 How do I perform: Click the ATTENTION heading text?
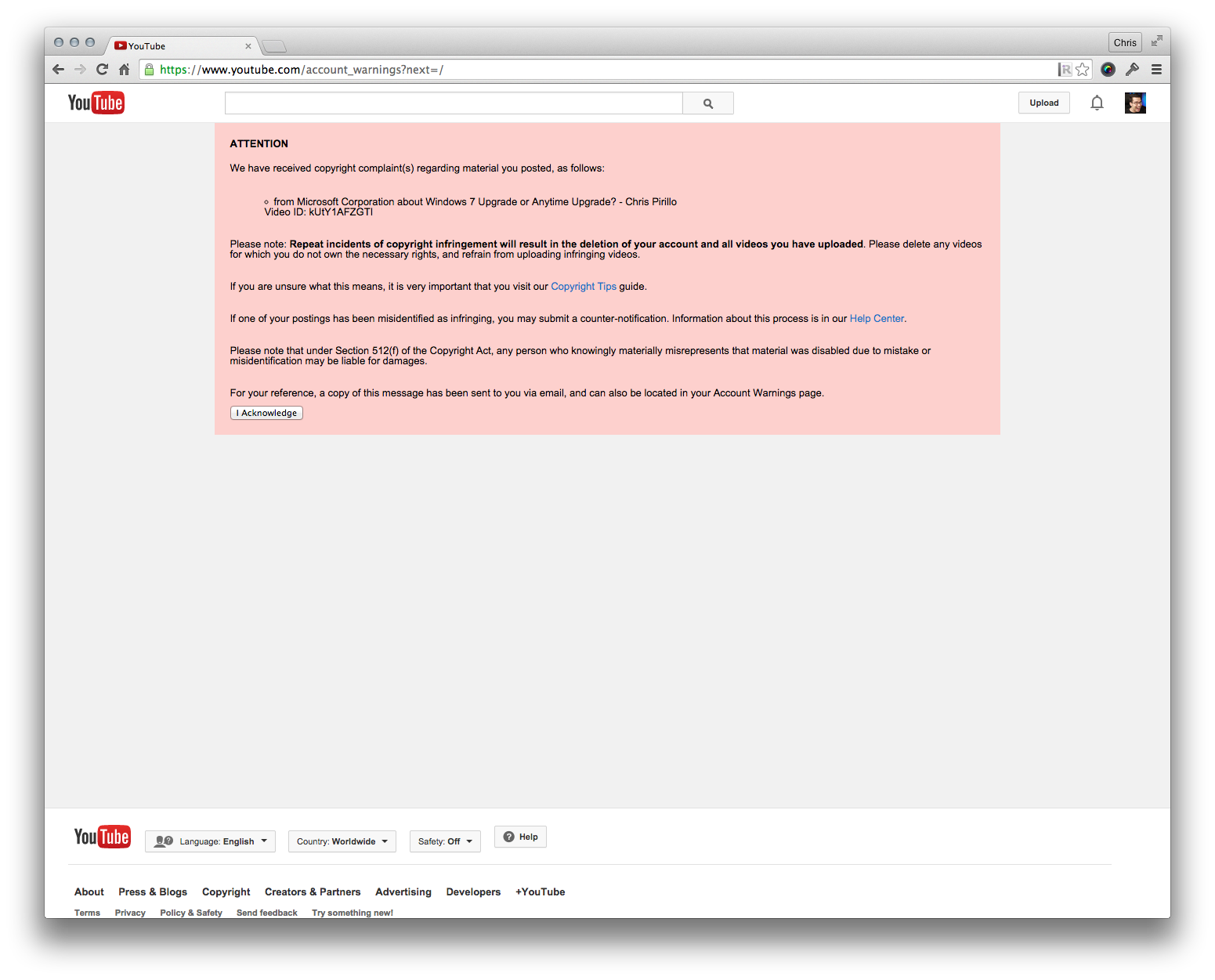[x=259, y=144]
